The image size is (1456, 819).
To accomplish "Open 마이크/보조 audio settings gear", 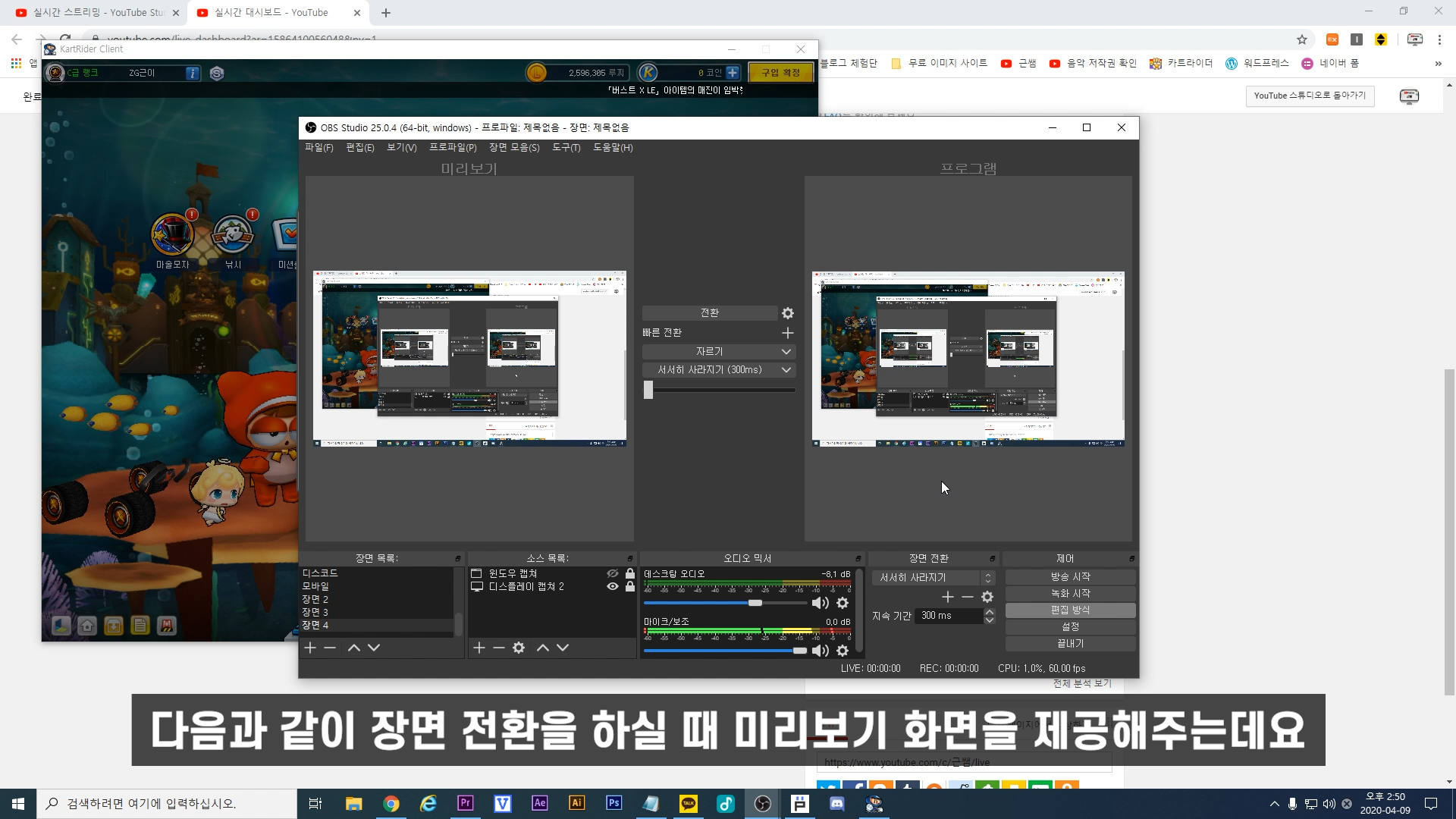I will coord(843,651).
